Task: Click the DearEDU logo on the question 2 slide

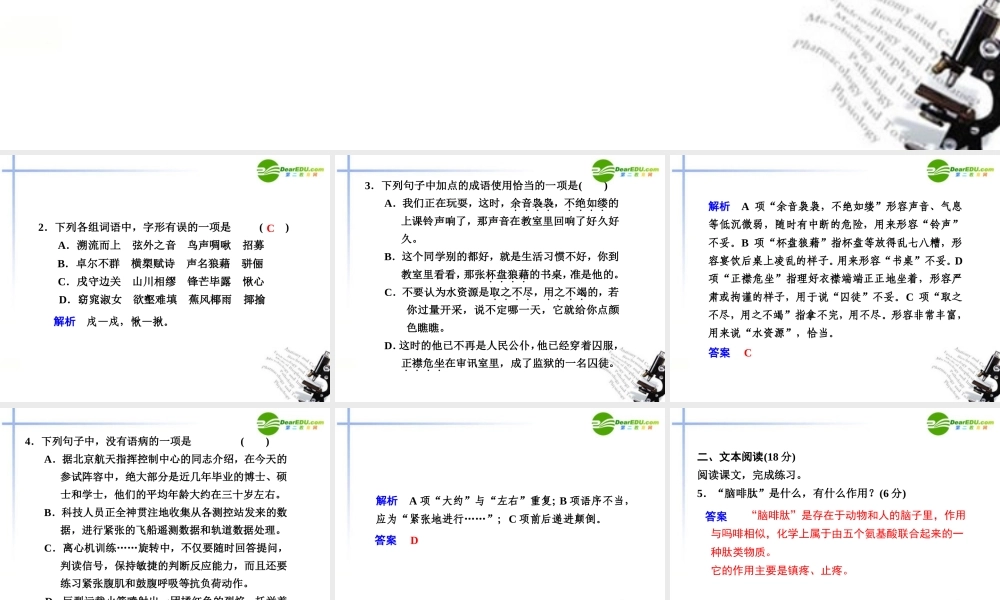Action: (290, 171)
